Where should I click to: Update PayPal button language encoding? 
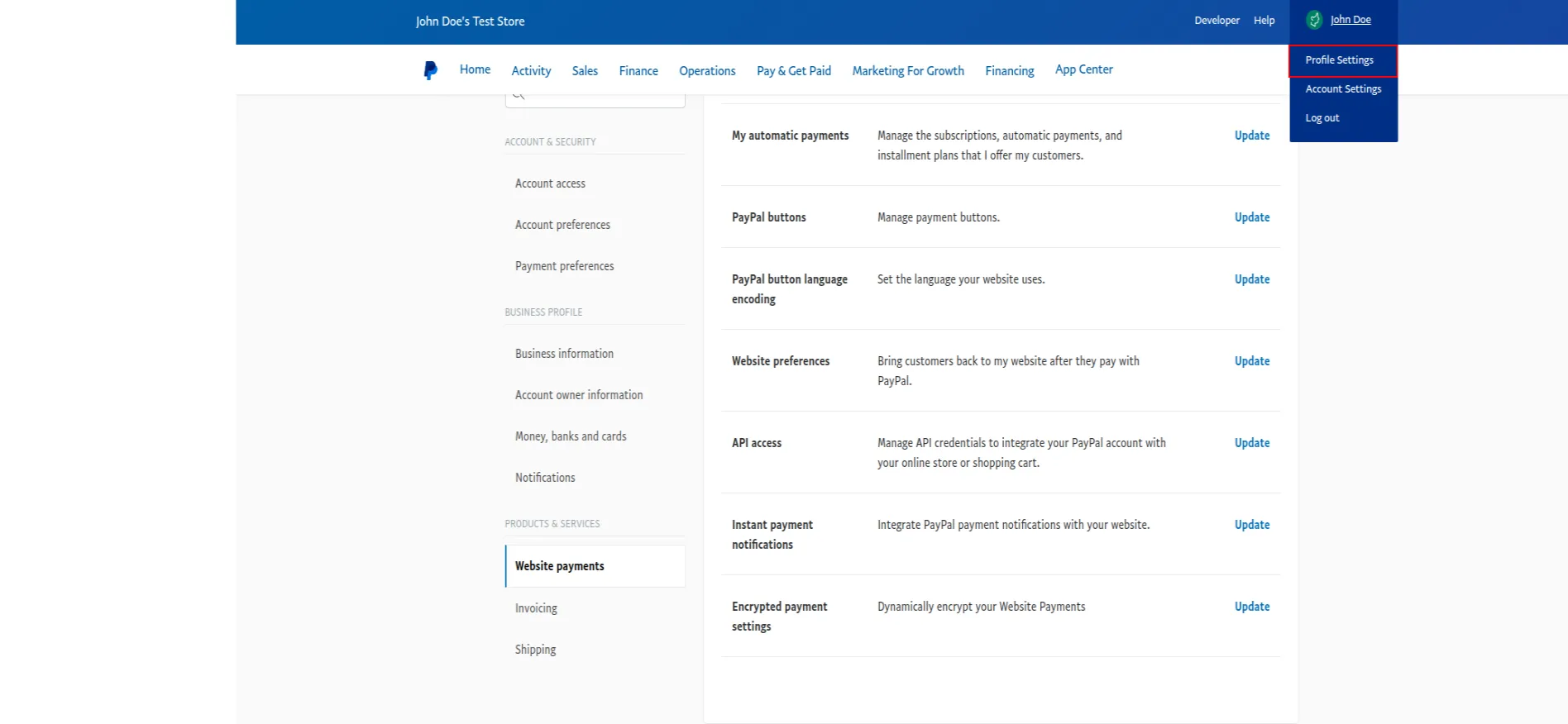click(x=1252, y=279)
